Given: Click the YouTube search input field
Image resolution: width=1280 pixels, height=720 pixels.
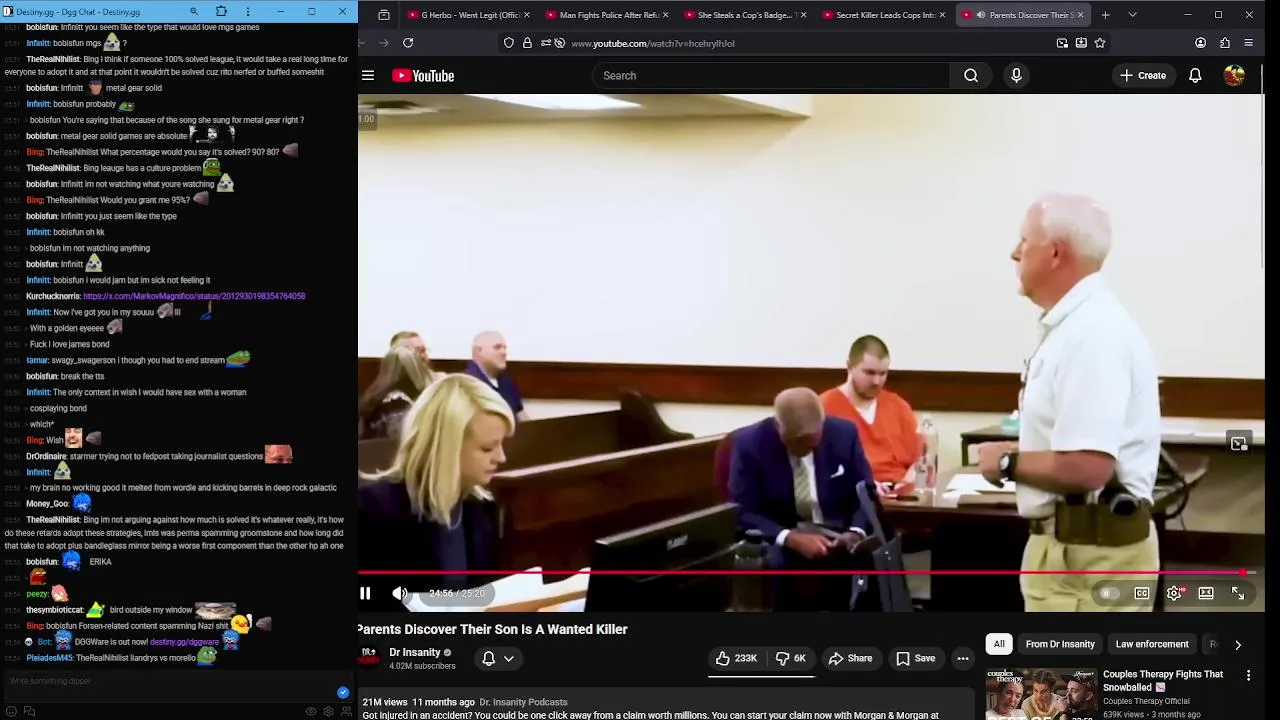Looking at the screenshot, I should point(770,76).
